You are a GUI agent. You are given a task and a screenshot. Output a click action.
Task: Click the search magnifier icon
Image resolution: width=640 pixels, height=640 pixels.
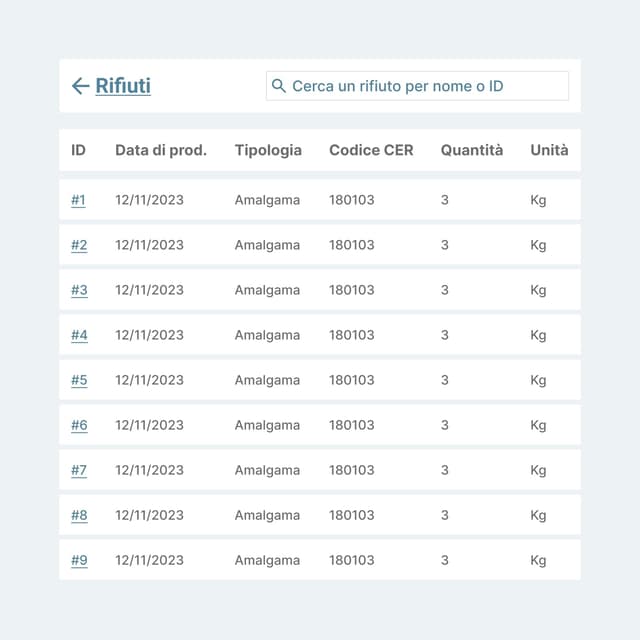pos(279,86)
